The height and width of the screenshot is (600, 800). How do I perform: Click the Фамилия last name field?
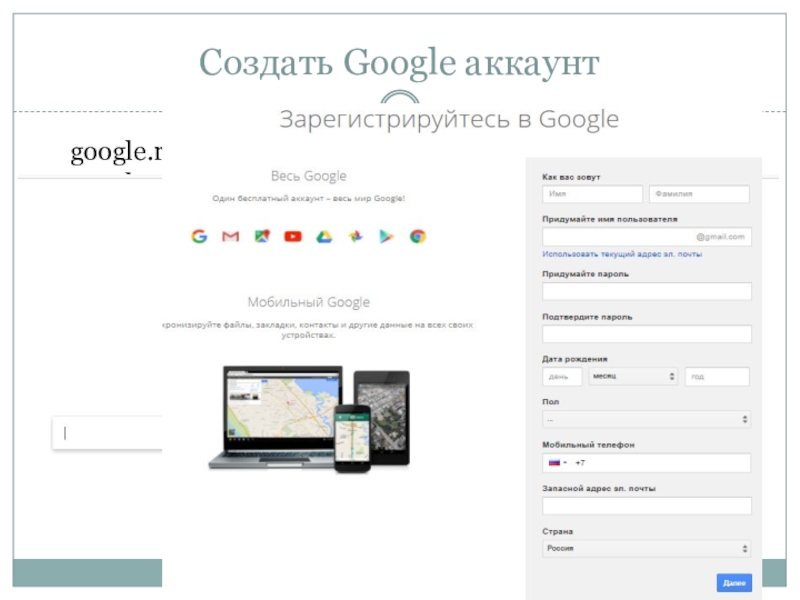pos(699,194)
